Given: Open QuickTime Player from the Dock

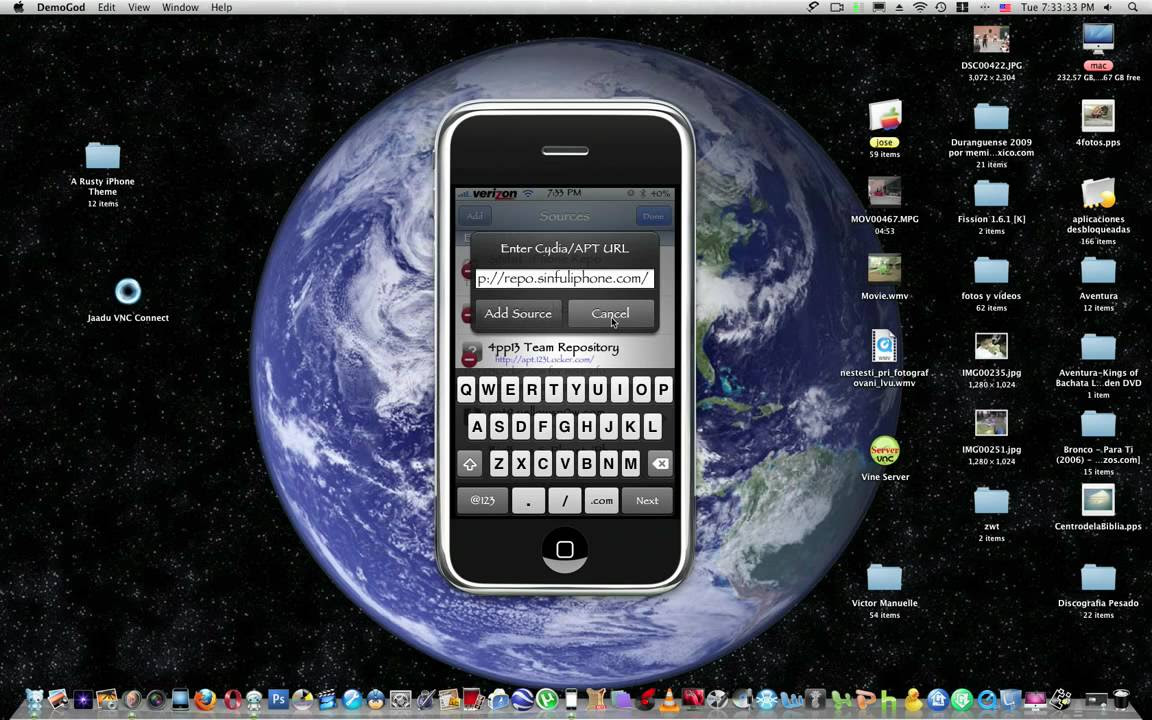Looking at the screenshot, I should [986, 699].
